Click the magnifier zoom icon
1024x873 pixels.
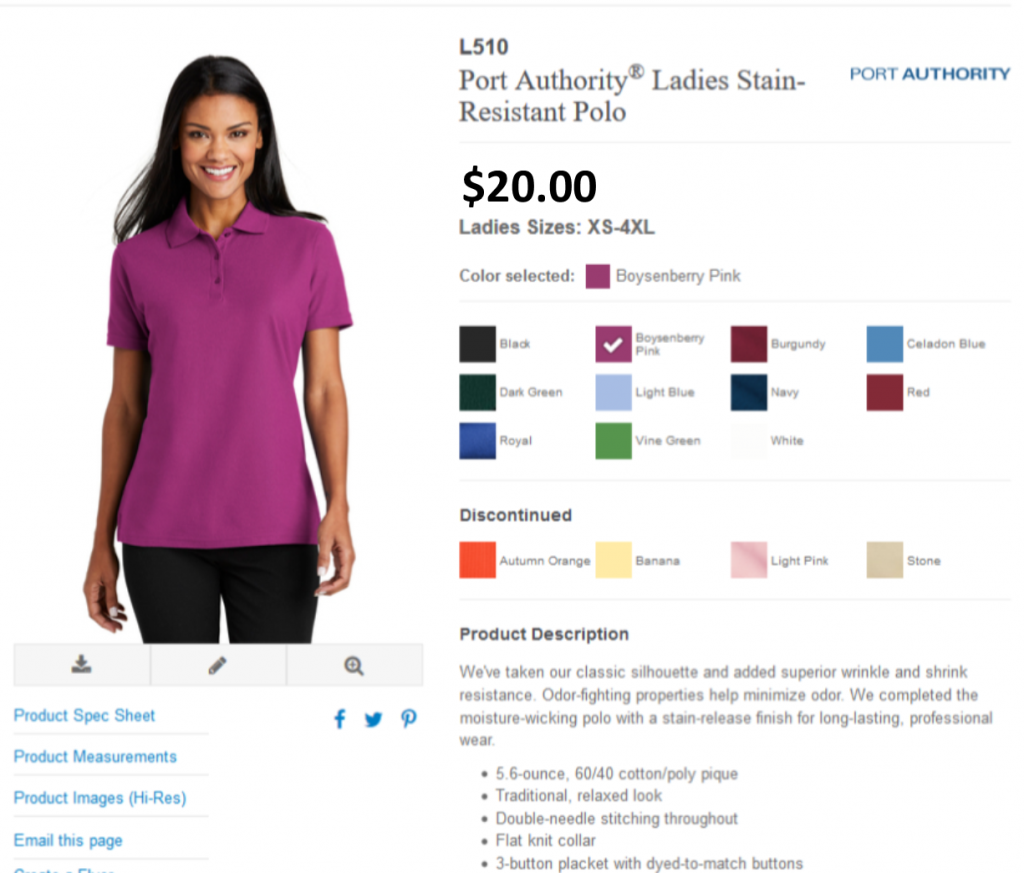[x=354, y=665]
